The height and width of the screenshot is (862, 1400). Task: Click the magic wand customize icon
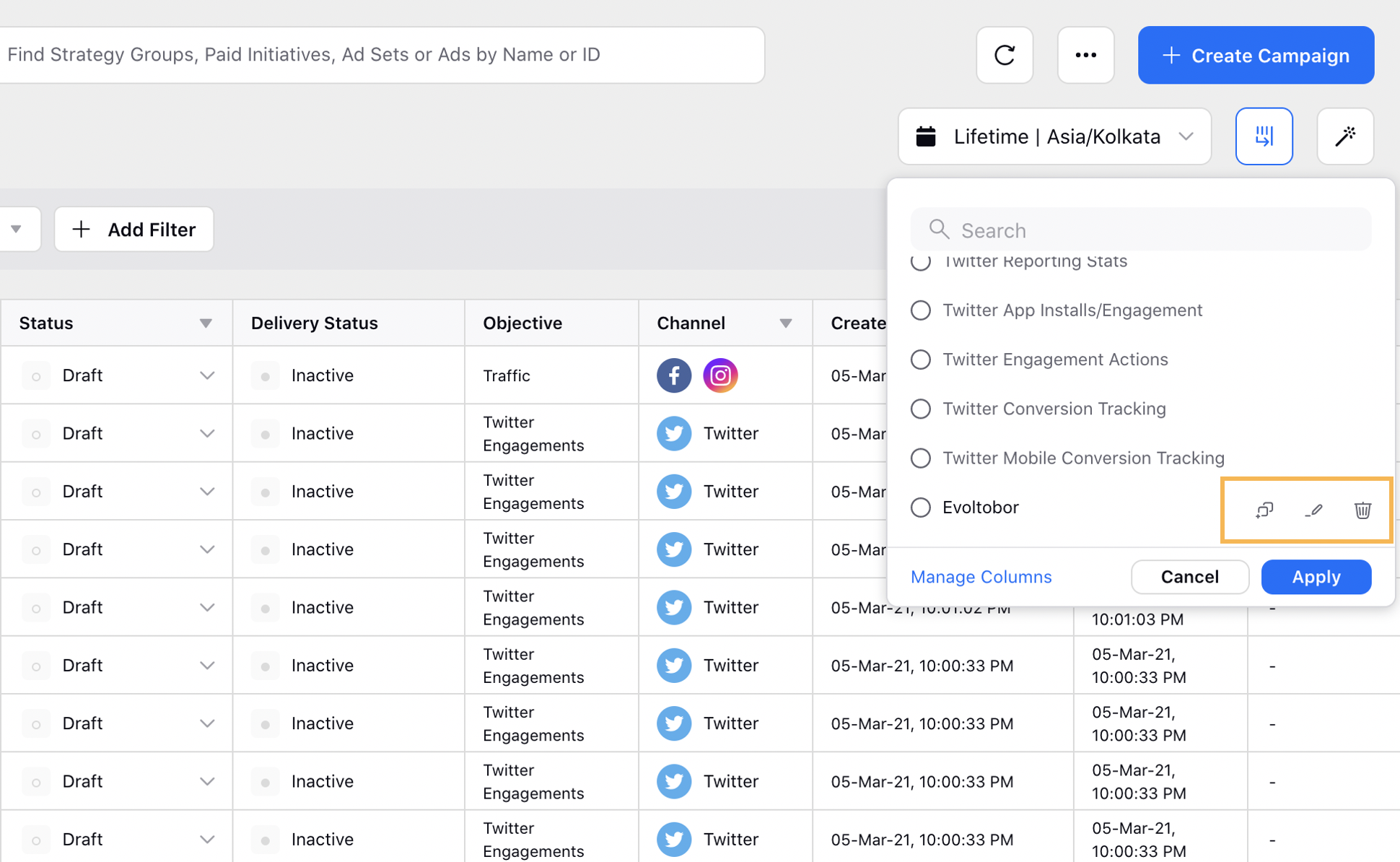[1347, 136]
